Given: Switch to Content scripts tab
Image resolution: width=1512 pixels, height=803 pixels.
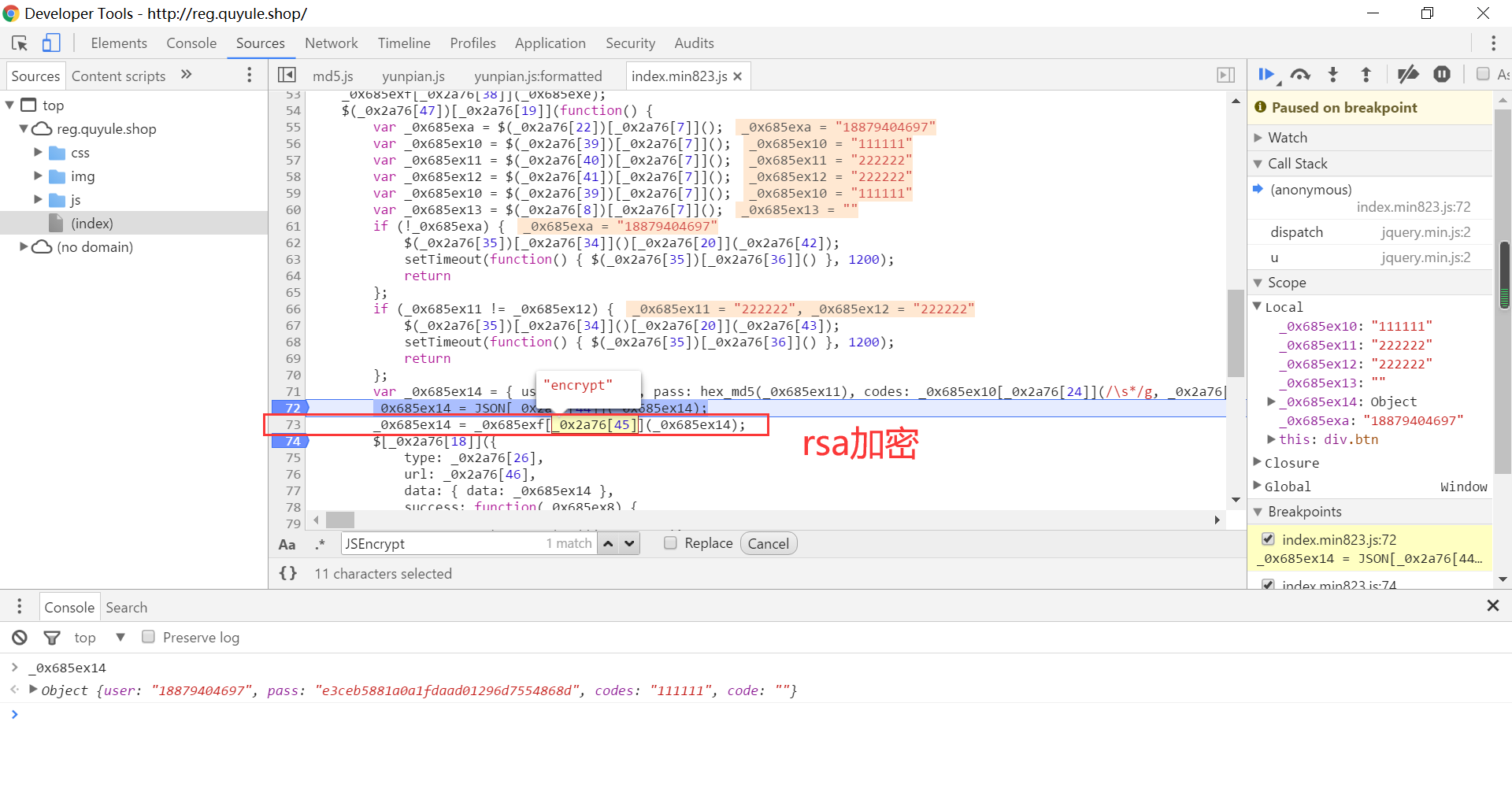Looking at the screenshot, I should pyautogui.click(x=119, y=76).
